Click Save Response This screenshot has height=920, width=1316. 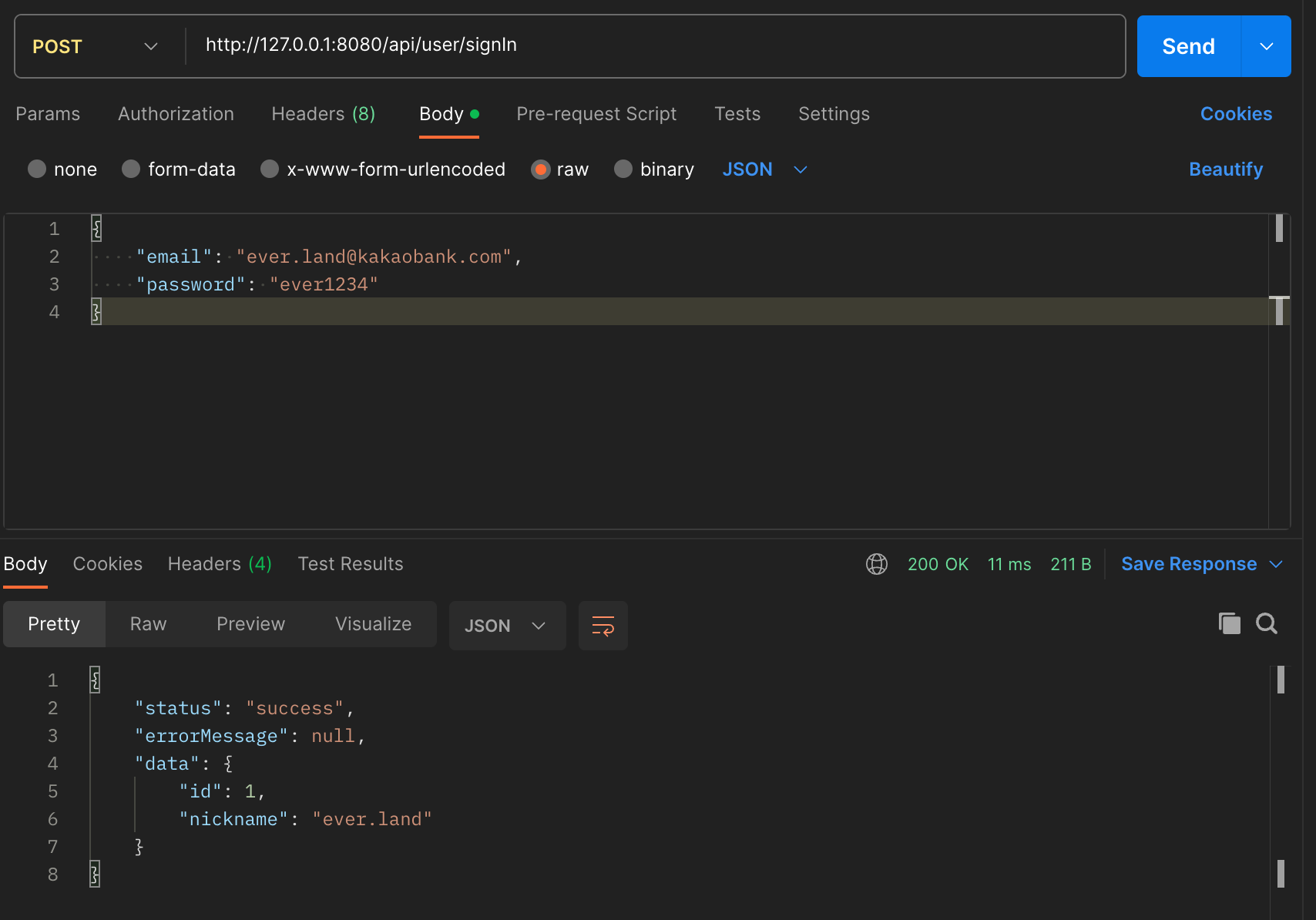pyautogui.click(x=1189, y=564)
